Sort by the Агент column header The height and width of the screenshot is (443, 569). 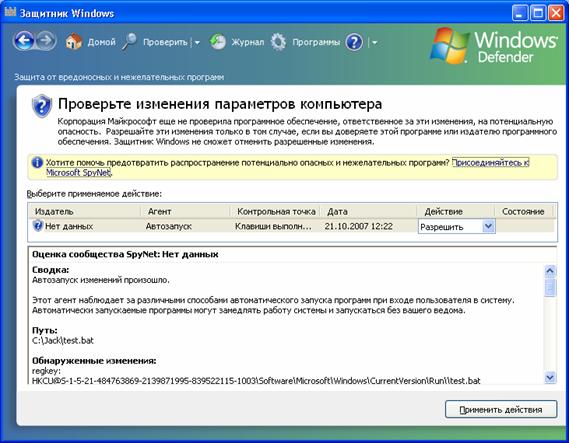tap(185, 211)
